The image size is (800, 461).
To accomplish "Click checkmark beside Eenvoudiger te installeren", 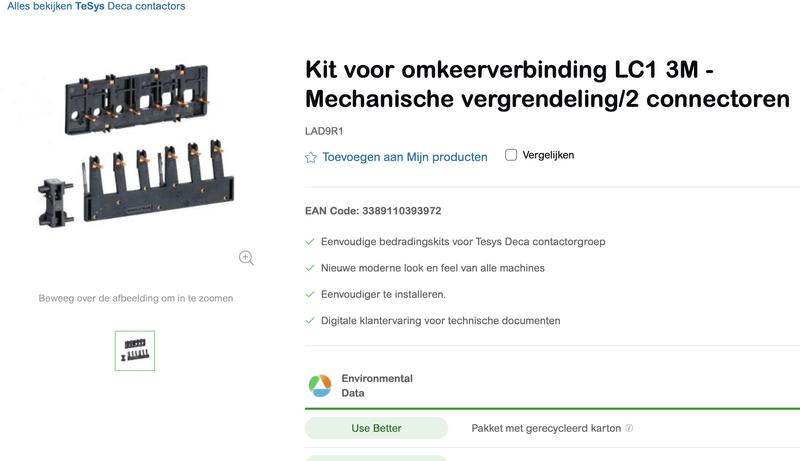I will coord(310,294).
